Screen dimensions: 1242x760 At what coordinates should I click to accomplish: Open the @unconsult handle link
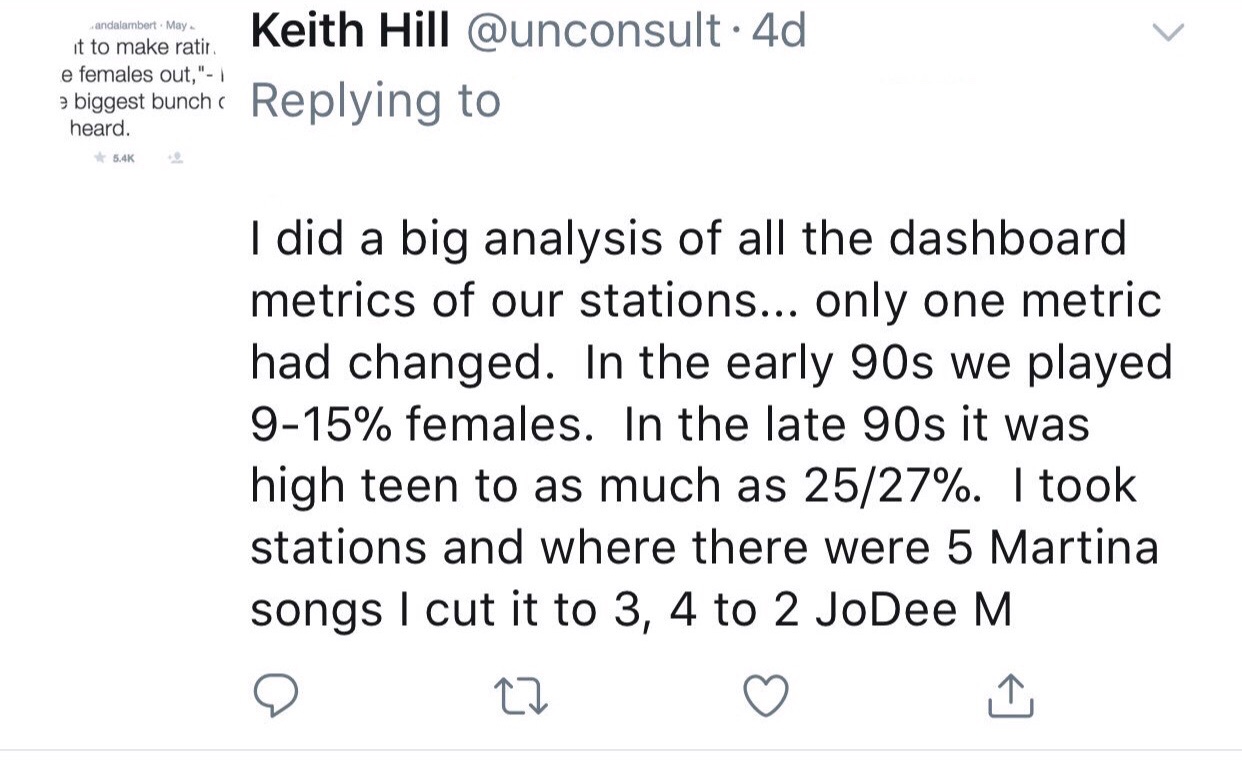(x=594, y=31)
